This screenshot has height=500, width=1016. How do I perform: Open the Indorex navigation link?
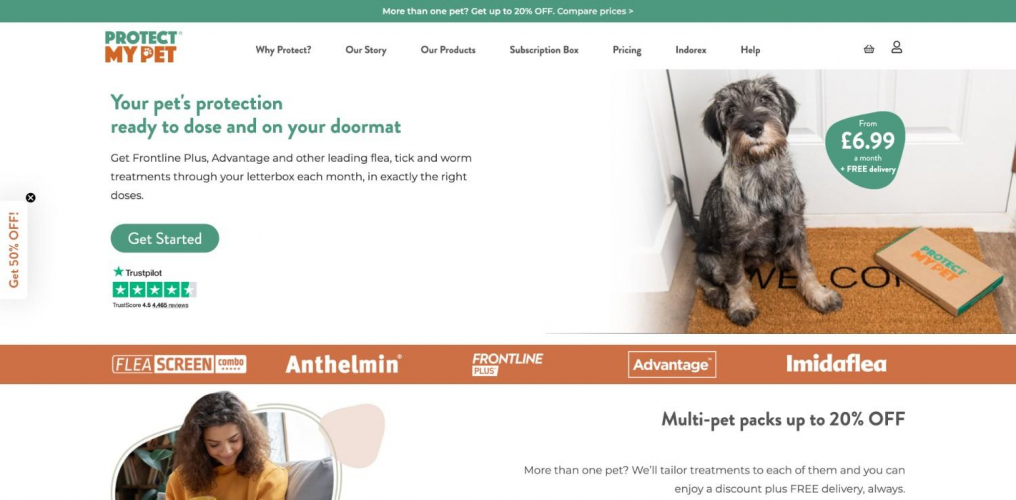point(691,50)
